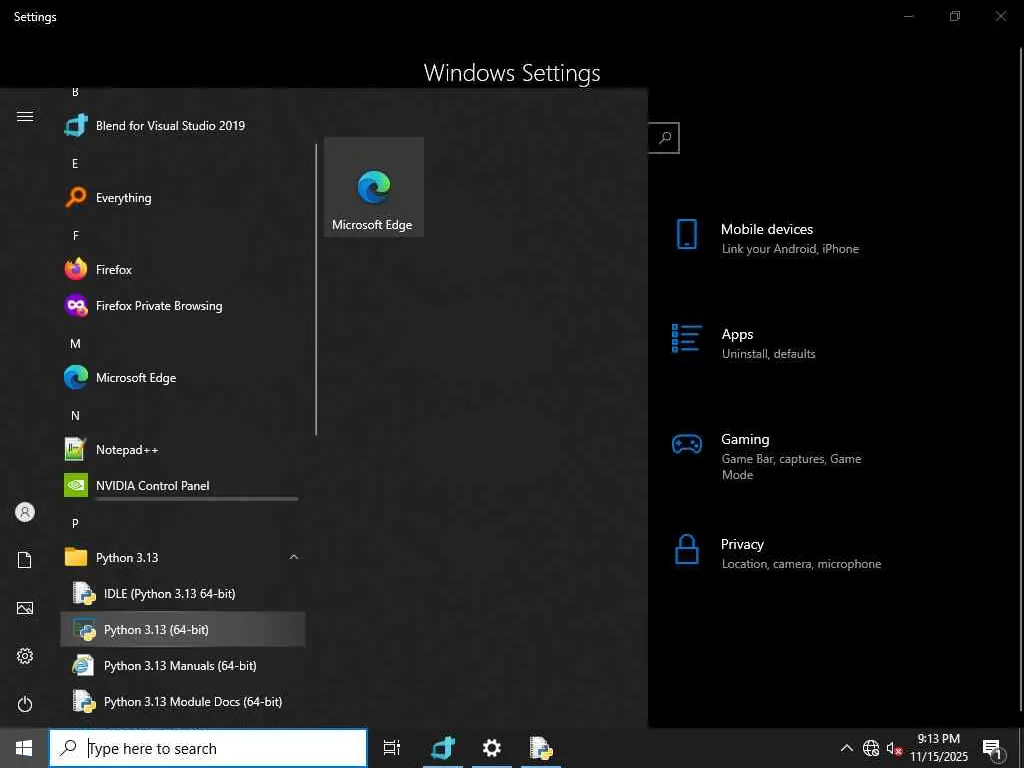Jump to letter M app group
Image resolution: width=1024 pixels, height=768 pixels.
click(75, 344)
